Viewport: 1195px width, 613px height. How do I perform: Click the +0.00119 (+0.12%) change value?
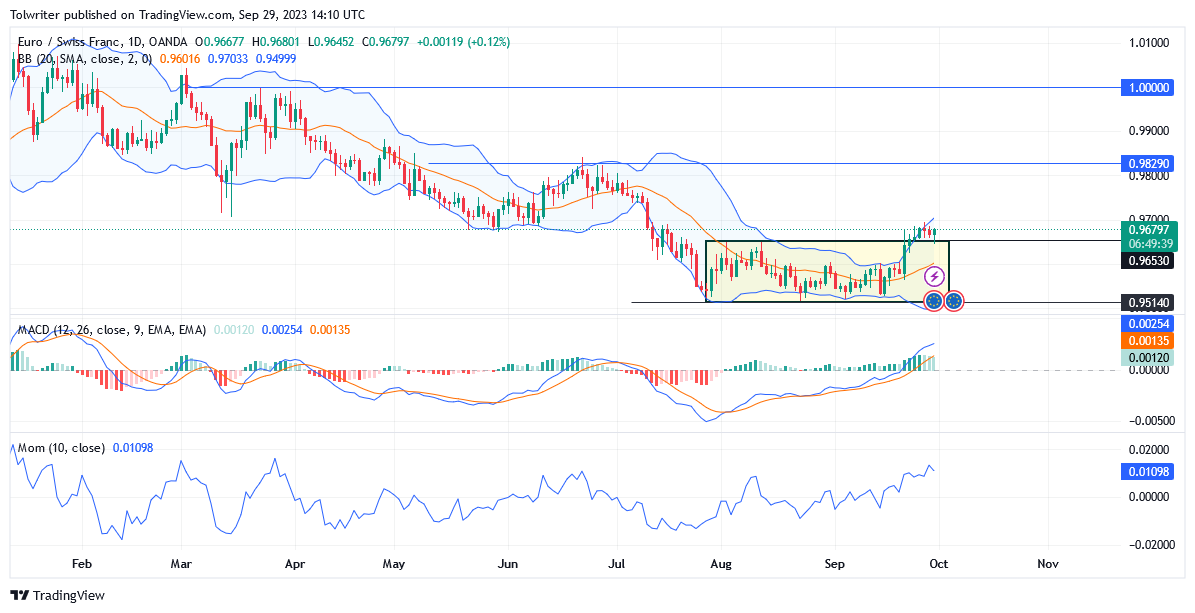point(465,42)
